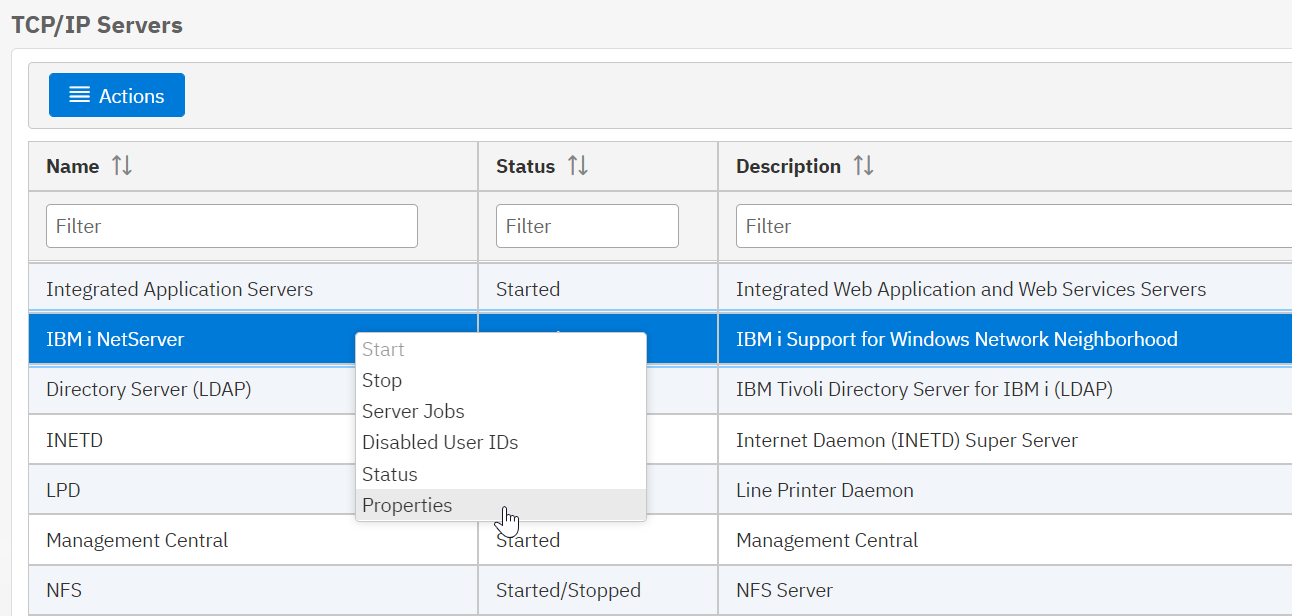Image resolution: width=1292 pixels, height=616 pixels.
Task: Focus the Name filter field
Action: point(232,226)
